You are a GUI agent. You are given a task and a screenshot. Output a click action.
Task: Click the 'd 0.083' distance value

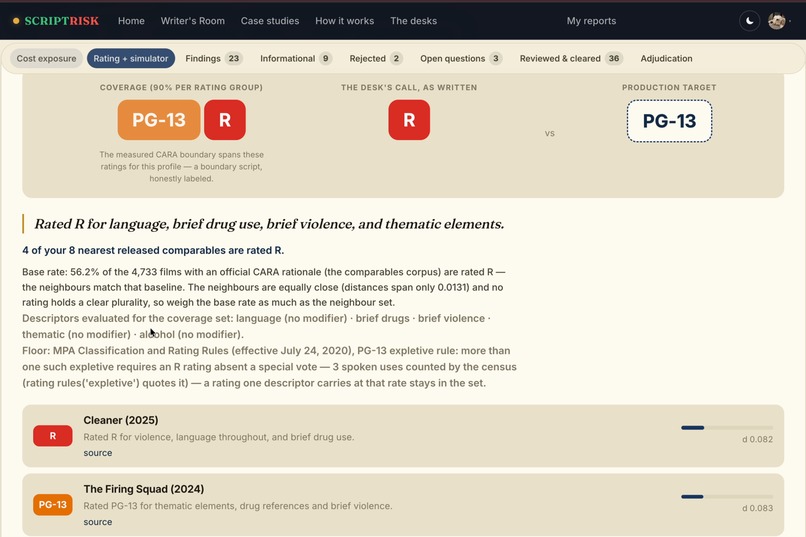coord(757,508)
